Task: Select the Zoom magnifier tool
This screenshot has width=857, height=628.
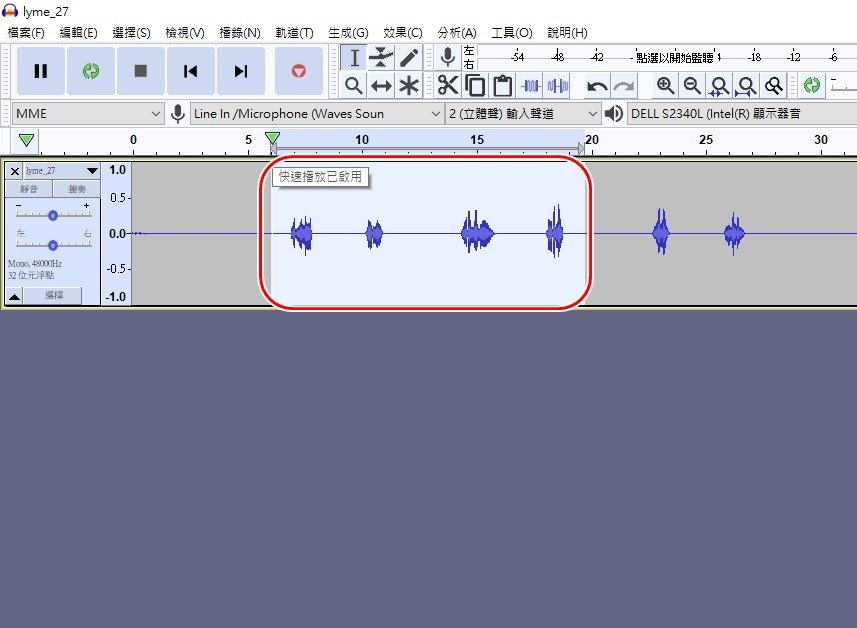Action: pos(354,86)
